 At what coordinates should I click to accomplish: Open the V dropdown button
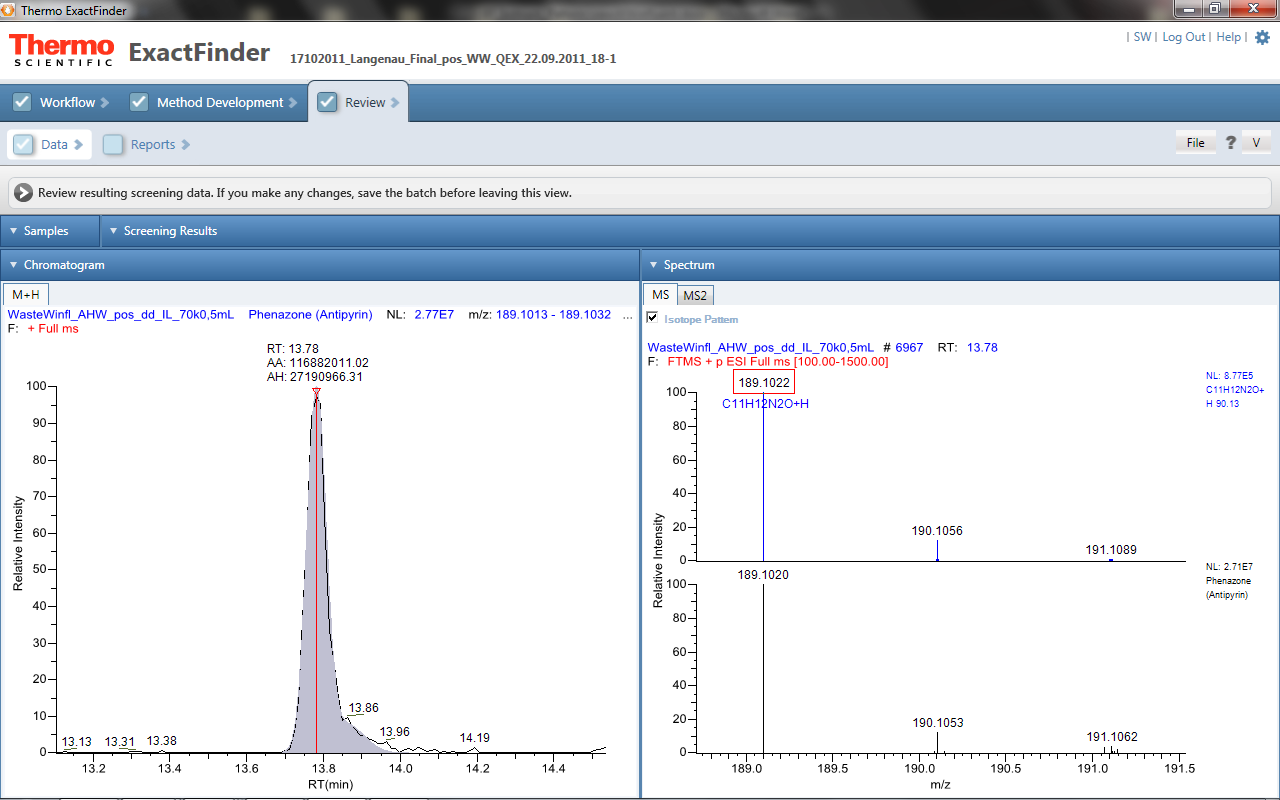click(1256, 143)
